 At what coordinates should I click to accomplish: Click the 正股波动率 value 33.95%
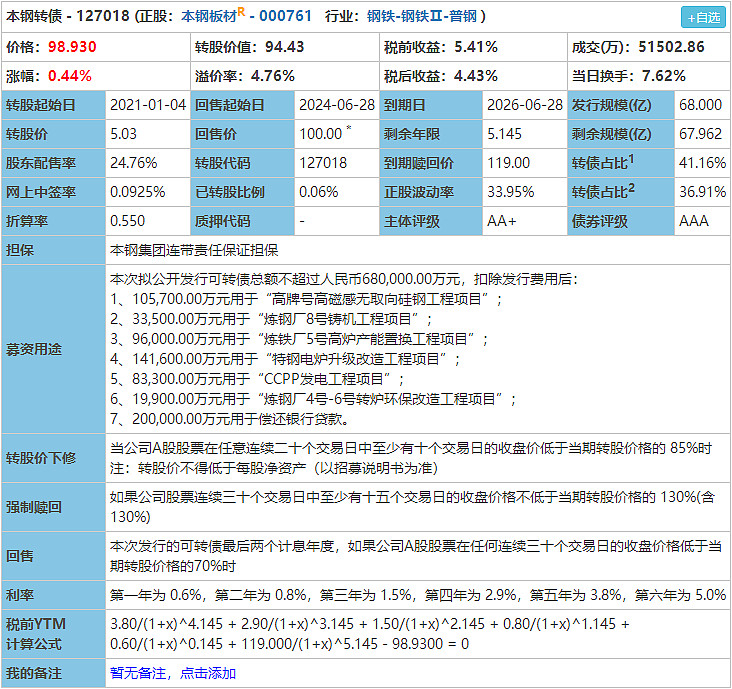(x=510, y=192)
